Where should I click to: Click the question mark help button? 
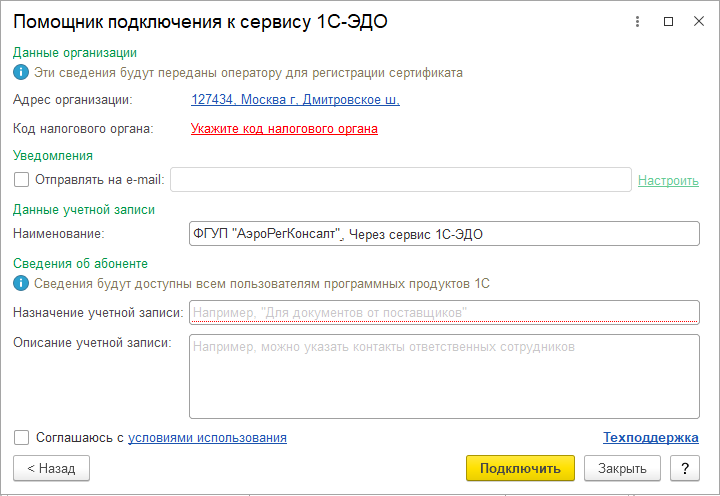coord(685,468)
